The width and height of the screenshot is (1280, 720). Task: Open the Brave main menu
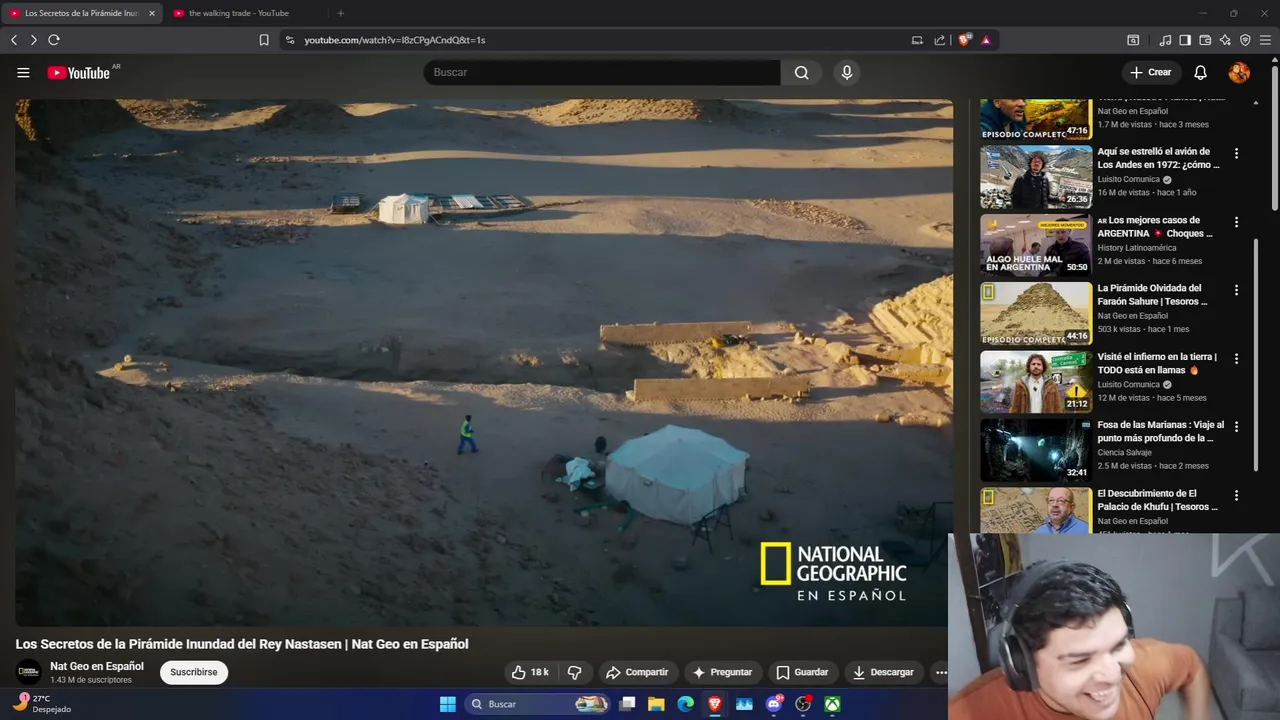1265,40
